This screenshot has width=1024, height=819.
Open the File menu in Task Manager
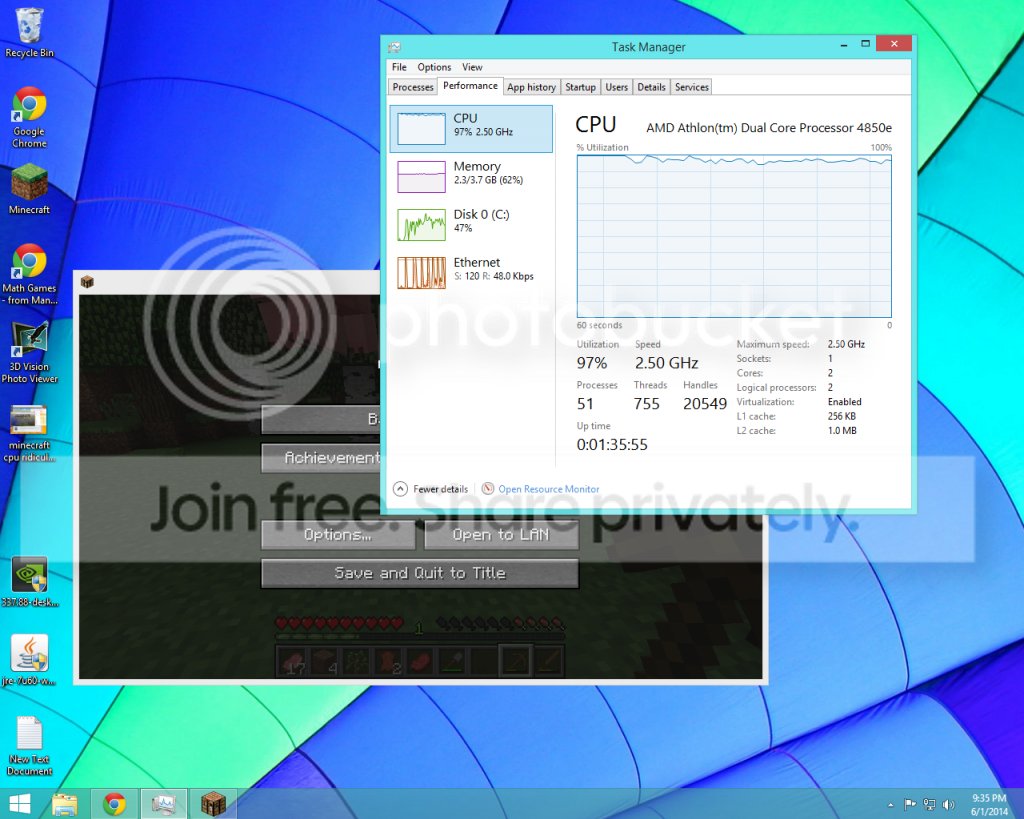(399, 67)
